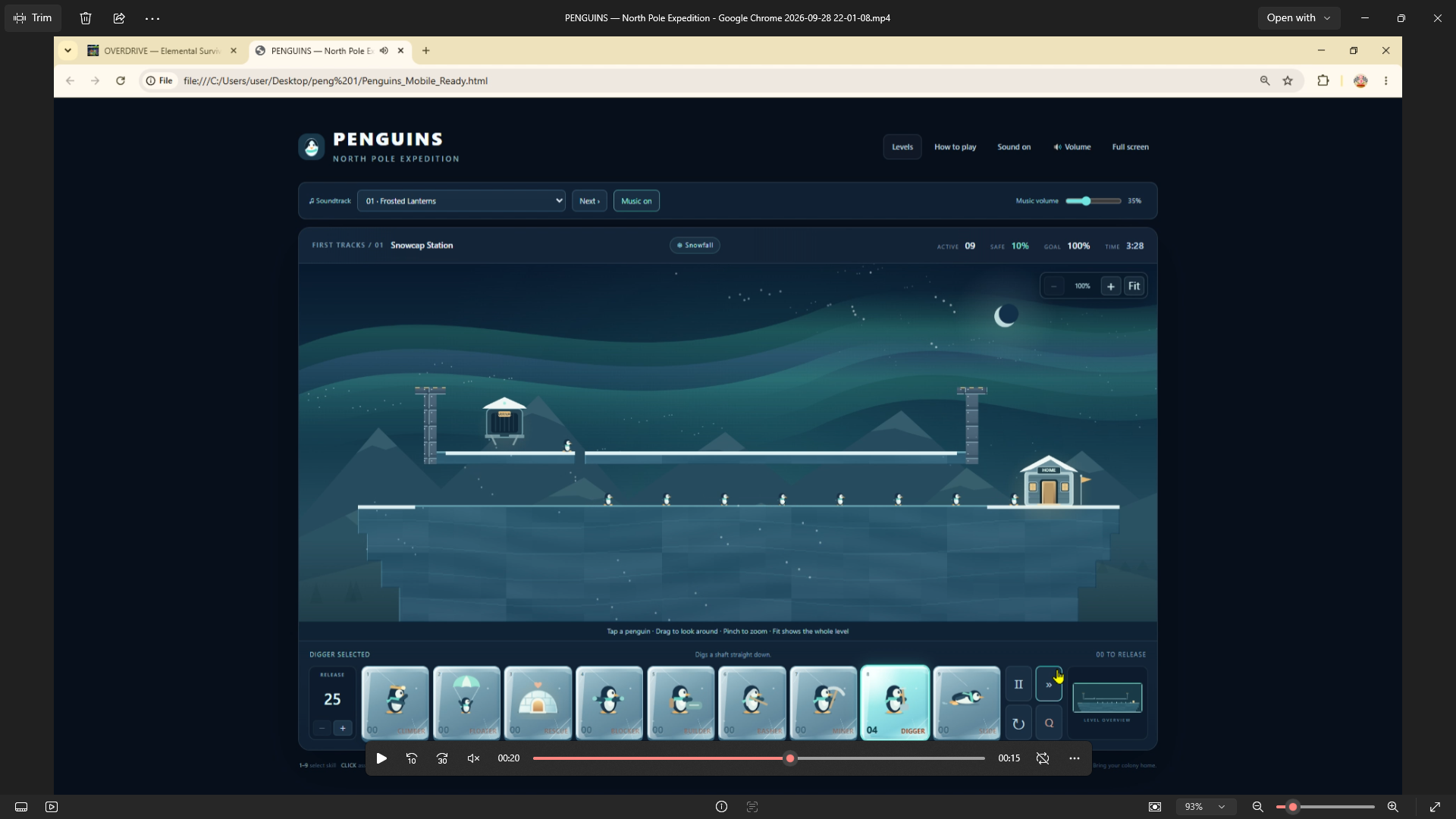Screen dimensions: 1456x819
Task: Open the Levels menu
Action: [x=902, y=147]
